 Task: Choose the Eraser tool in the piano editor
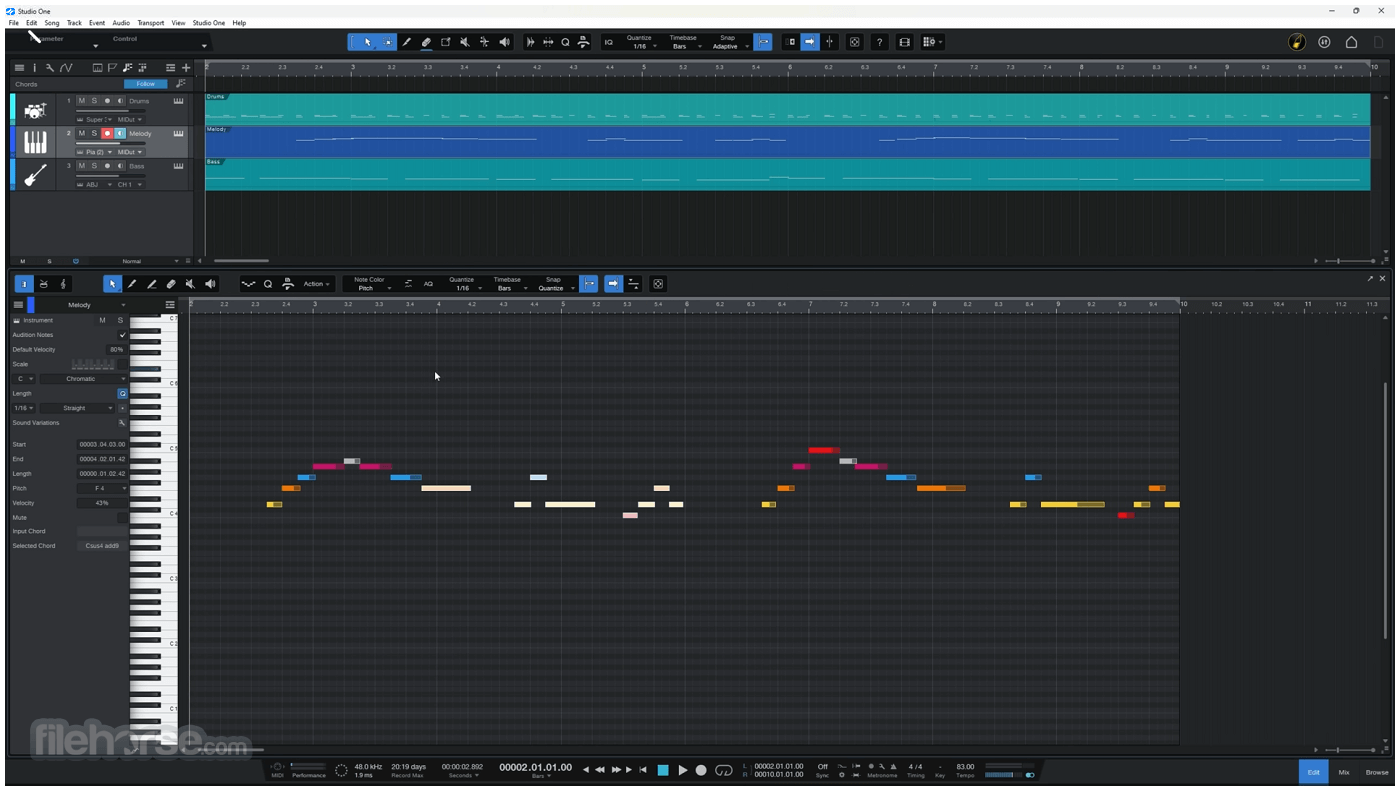click(x=171, y=284)
